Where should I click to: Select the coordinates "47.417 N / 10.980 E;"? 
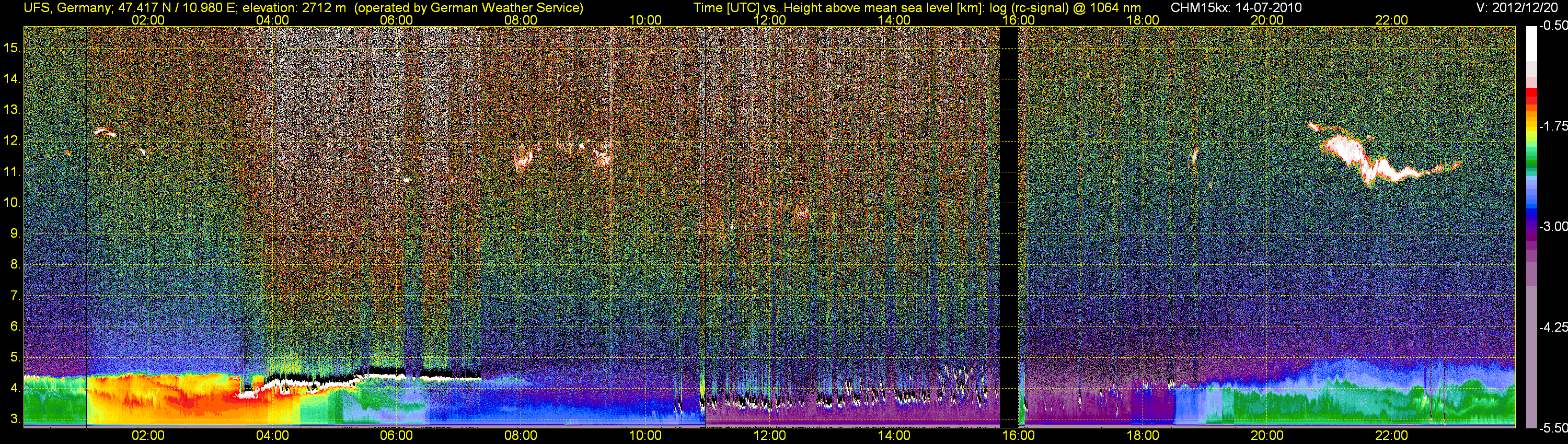178,8
